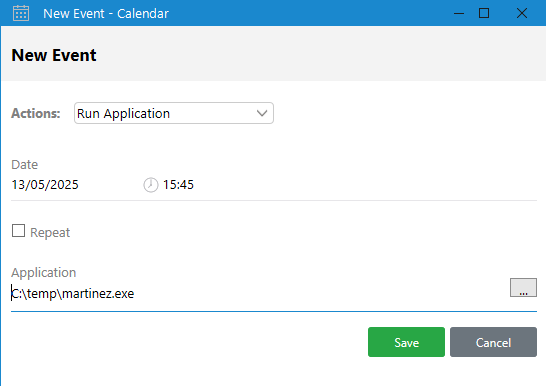Open the Actions dropdown showing Run Application
Screen dimensions: 546x386
(x=174, y=113)
